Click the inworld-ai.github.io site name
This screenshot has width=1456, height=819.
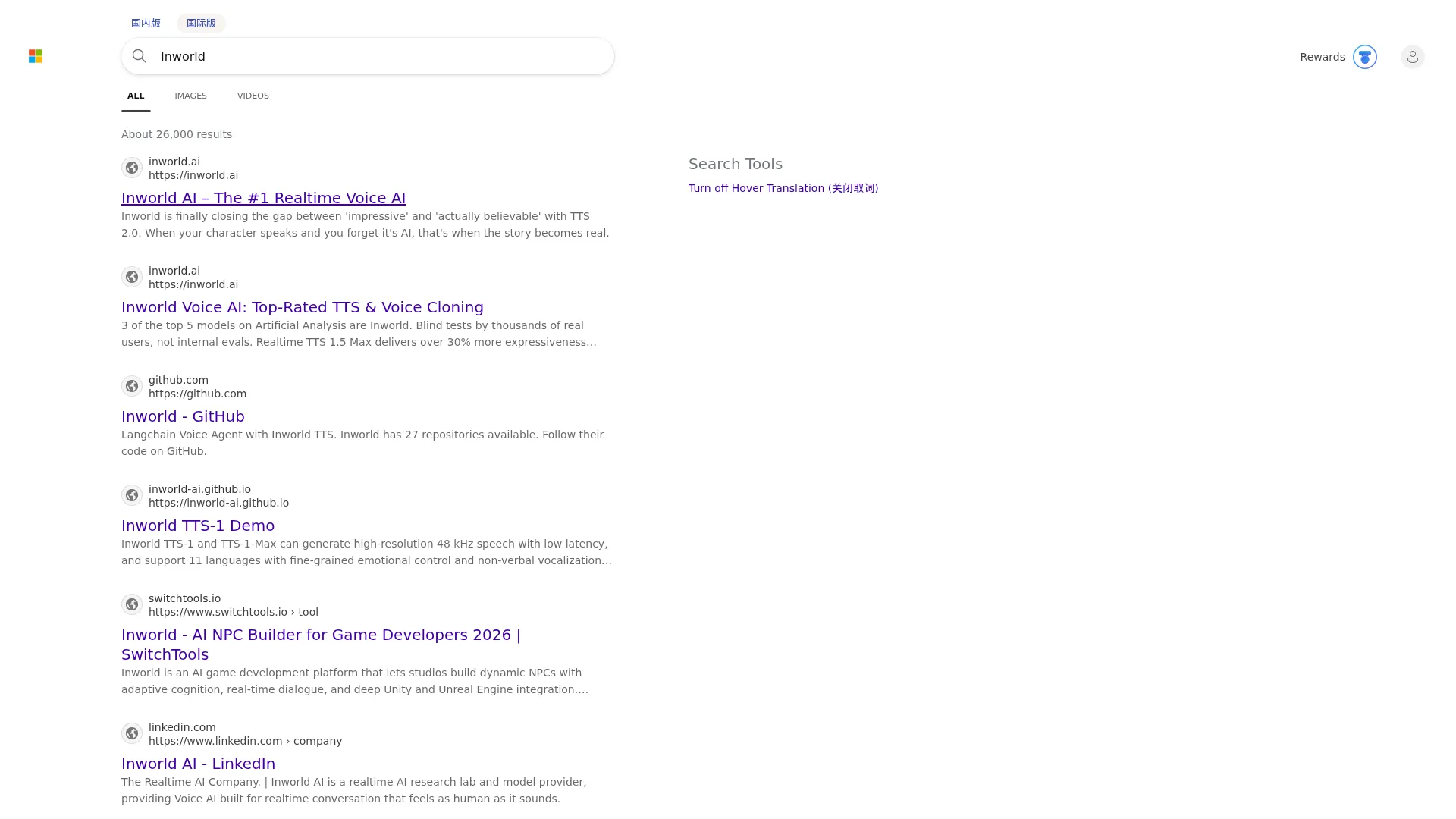click(x=199, y=489)
